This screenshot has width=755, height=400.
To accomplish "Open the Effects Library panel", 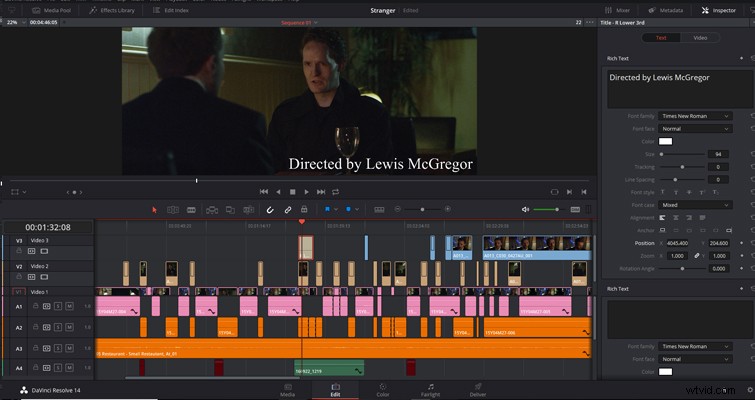I will coord(112,10).
